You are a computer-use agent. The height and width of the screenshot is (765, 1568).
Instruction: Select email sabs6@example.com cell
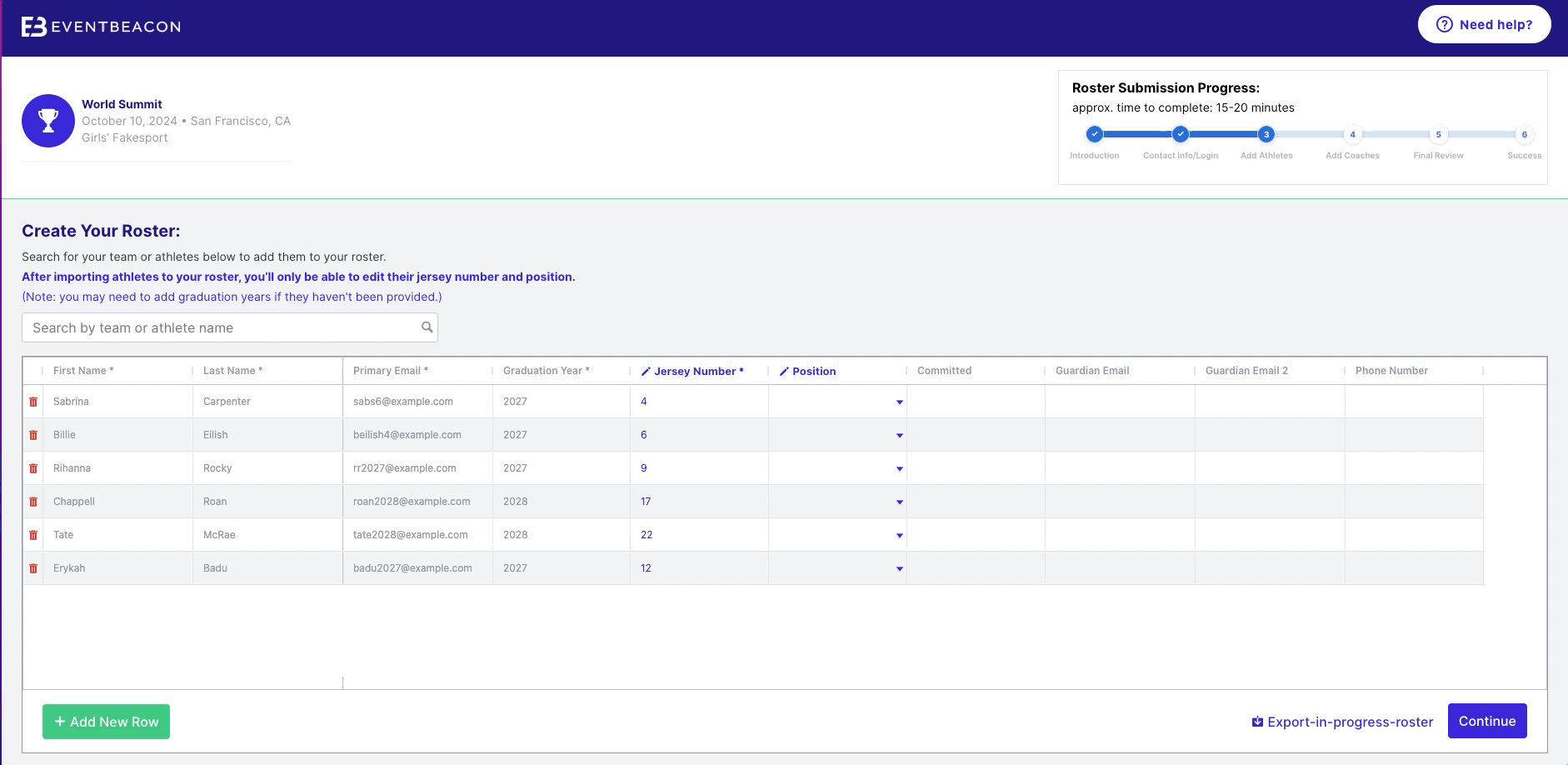[x=417, y=402]
